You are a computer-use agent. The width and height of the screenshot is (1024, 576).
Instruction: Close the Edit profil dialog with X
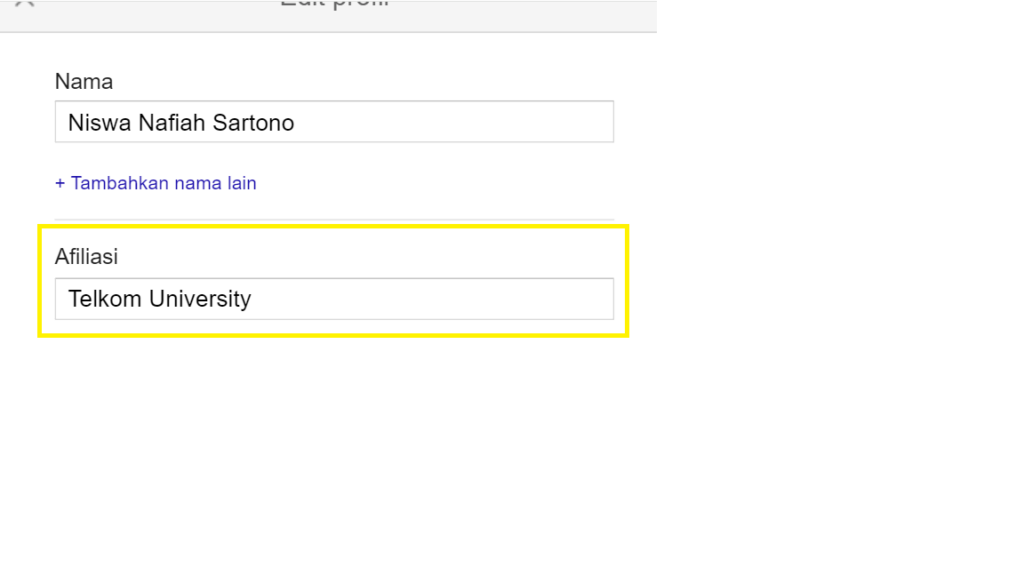(x=25, y=3)
